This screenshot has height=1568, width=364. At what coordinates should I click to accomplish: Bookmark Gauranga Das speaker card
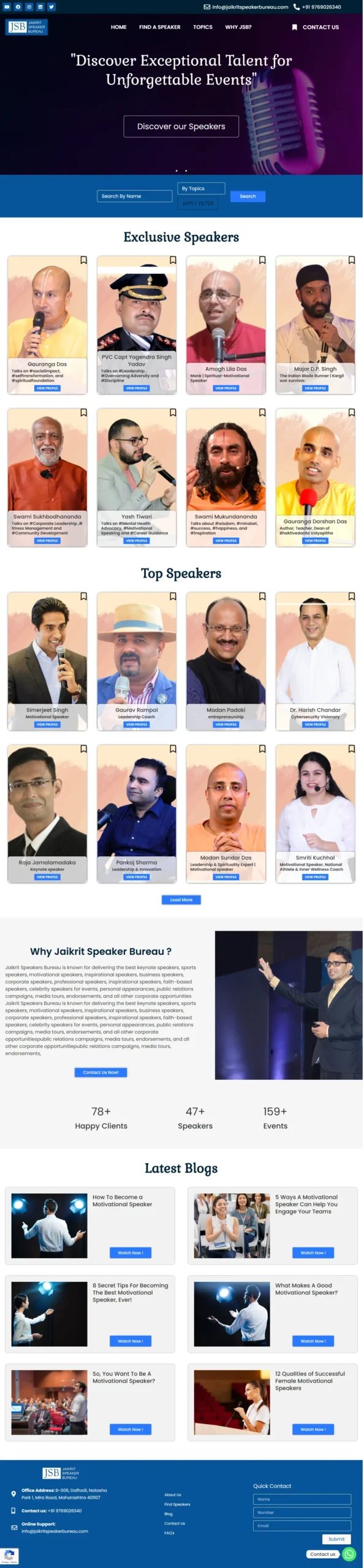pyautogui.click(x=83, y=260)
